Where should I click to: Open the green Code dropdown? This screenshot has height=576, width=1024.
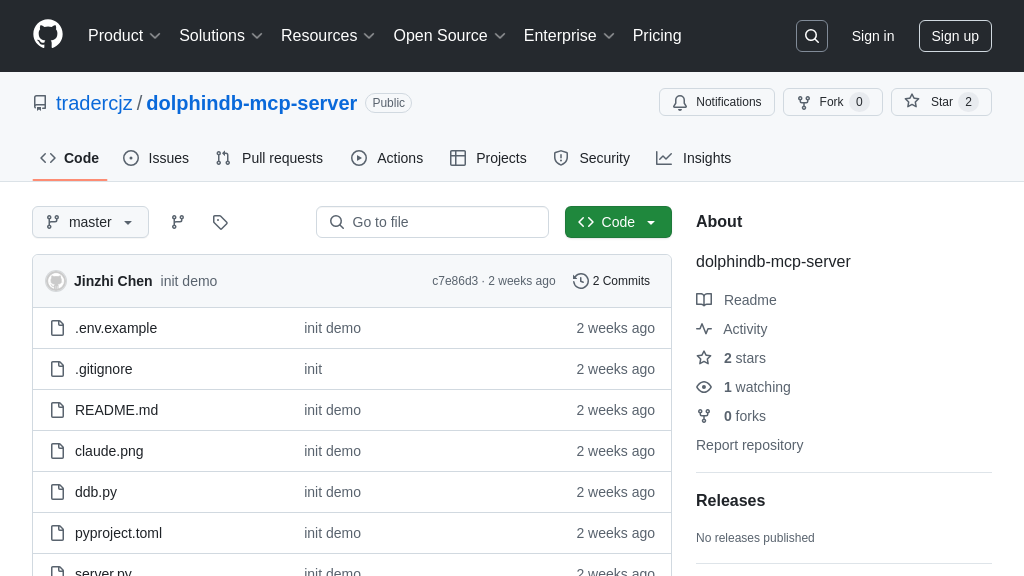point(617,222)
